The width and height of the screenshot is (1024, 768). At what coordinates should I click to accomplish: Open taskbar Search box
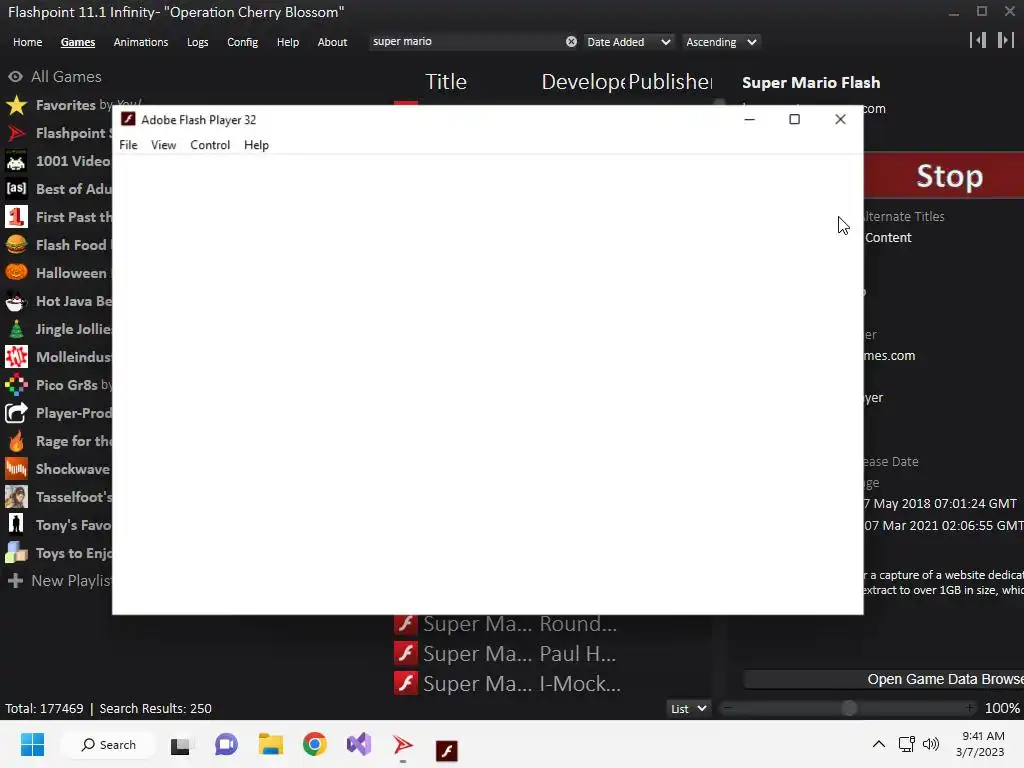[x=108, y=744]
